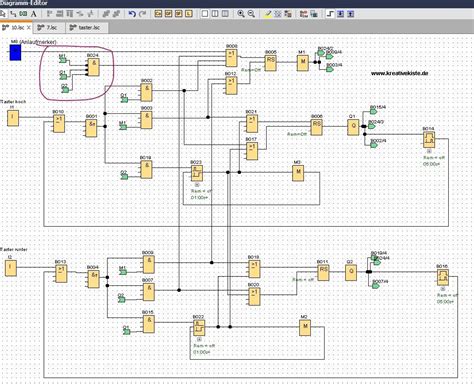Screen dimensions: 474x384
Task: Select the text annotation tool (A)
Action: pos(33,14)
